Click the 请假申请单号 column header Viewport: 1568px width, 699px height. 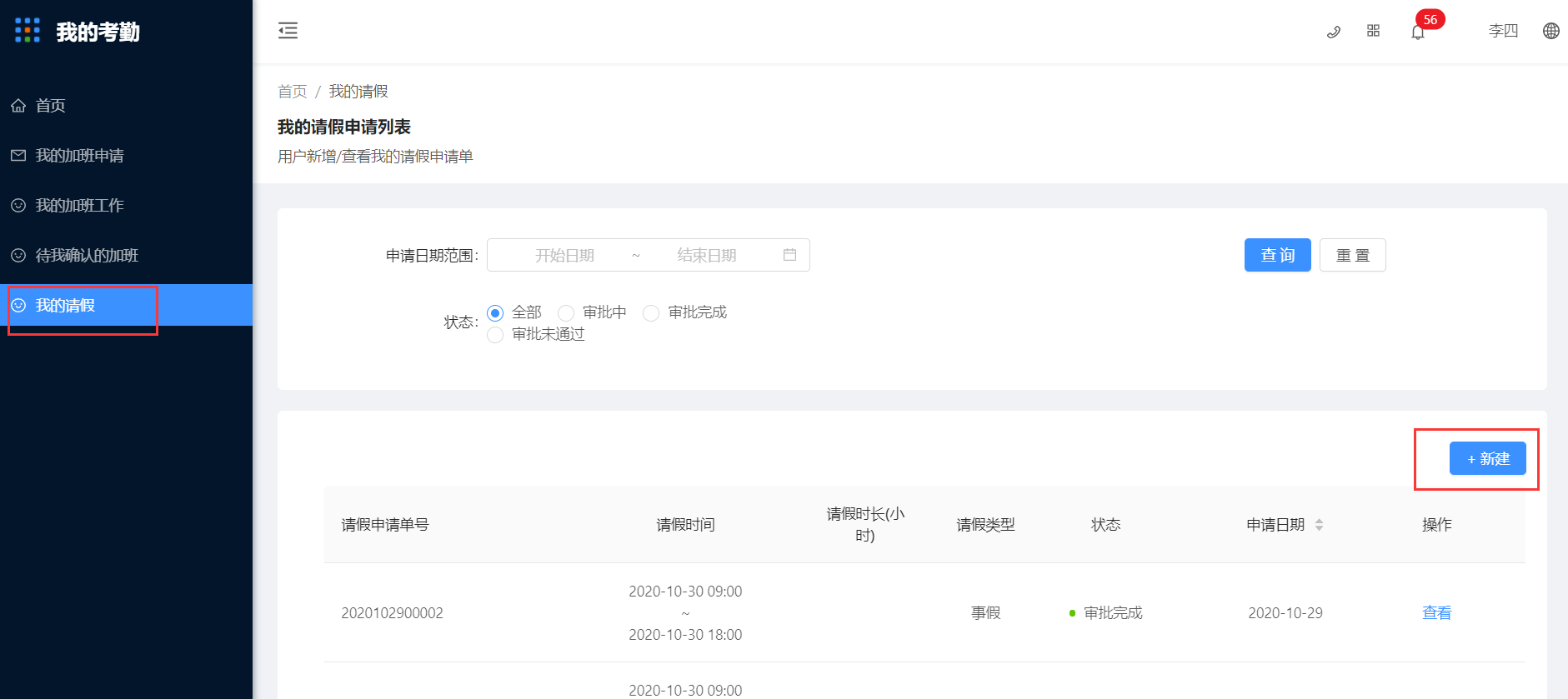[x=385, y=525]
